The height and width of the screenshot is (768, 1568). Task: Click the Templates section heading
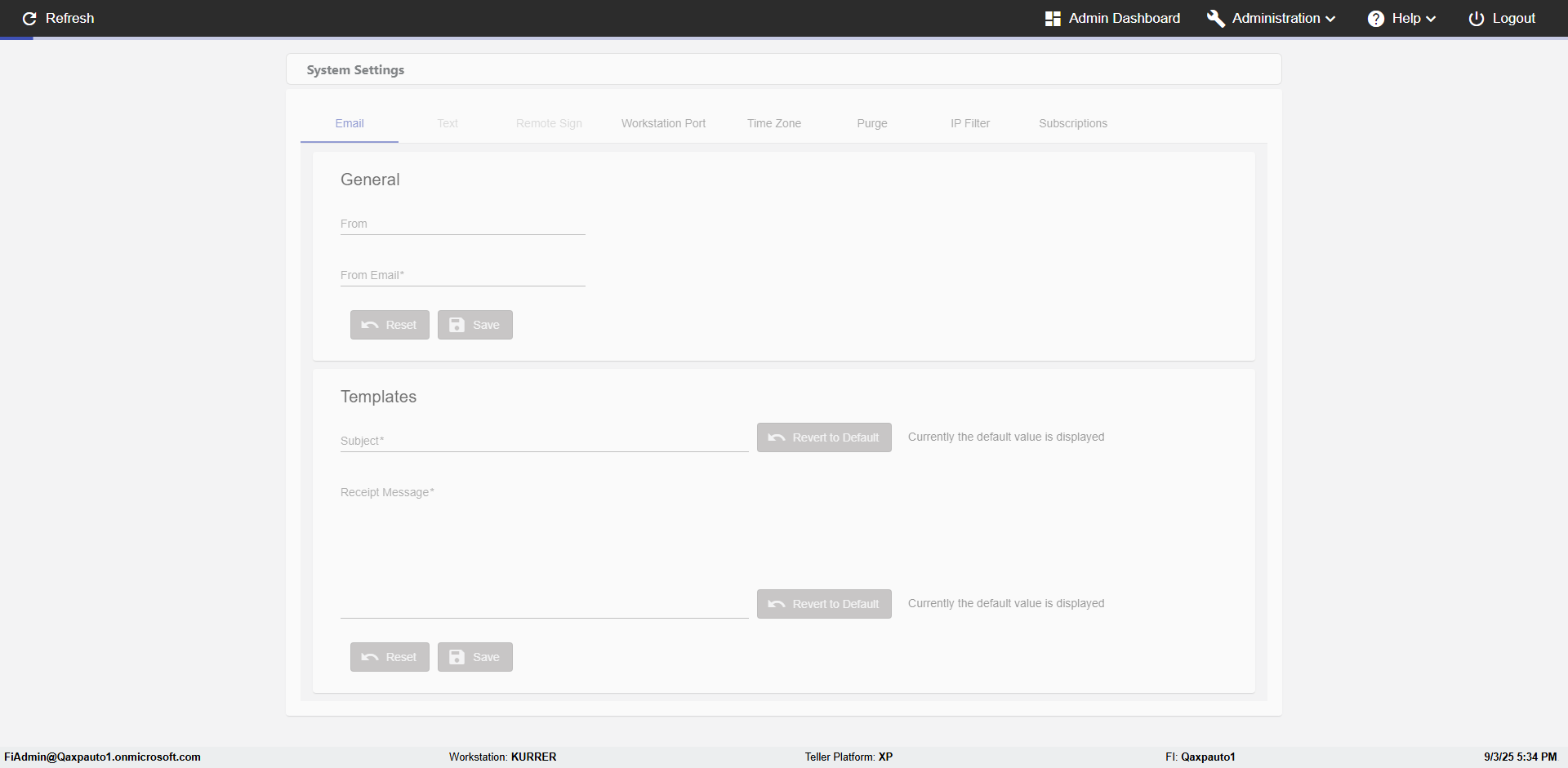378,397
